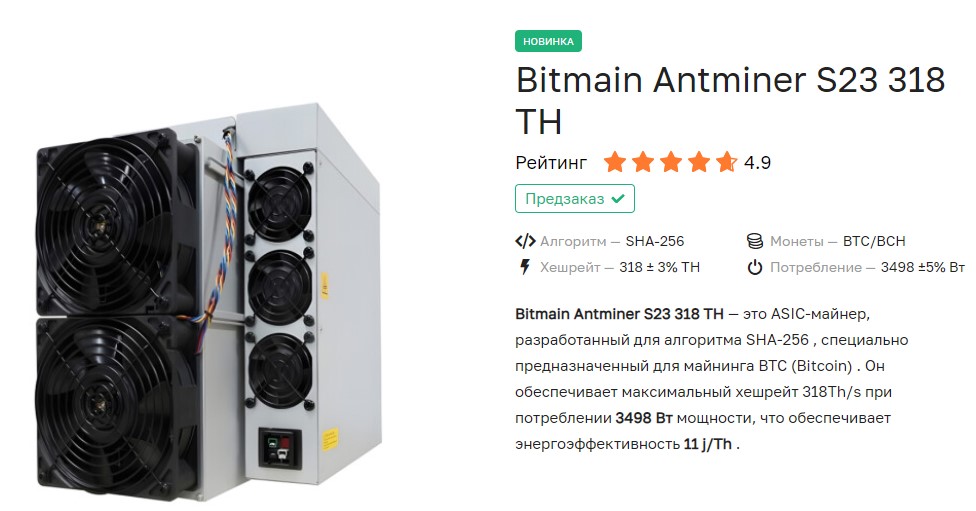This screenshot has height=511, width=976.
Task: Click the 4.9 rating value
Action: (757, 162)
